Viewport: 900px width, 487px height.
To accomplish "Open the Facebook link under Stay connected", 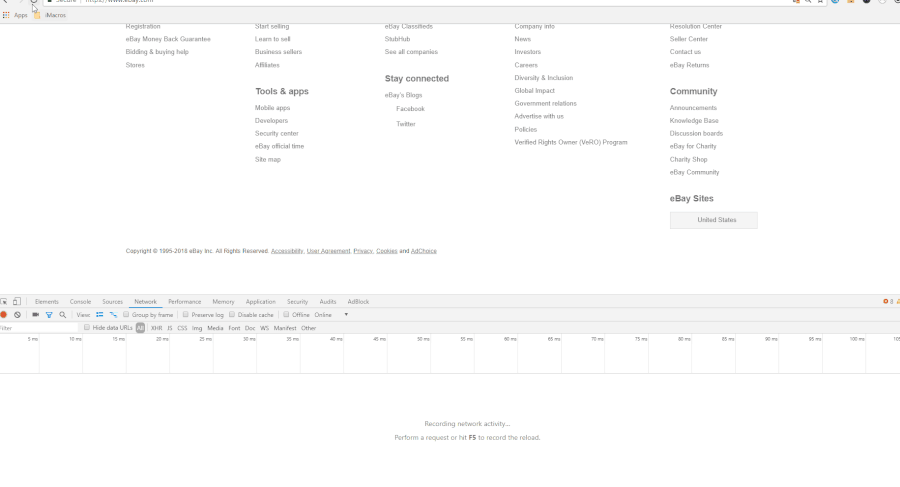I will [x=410, y=109].
